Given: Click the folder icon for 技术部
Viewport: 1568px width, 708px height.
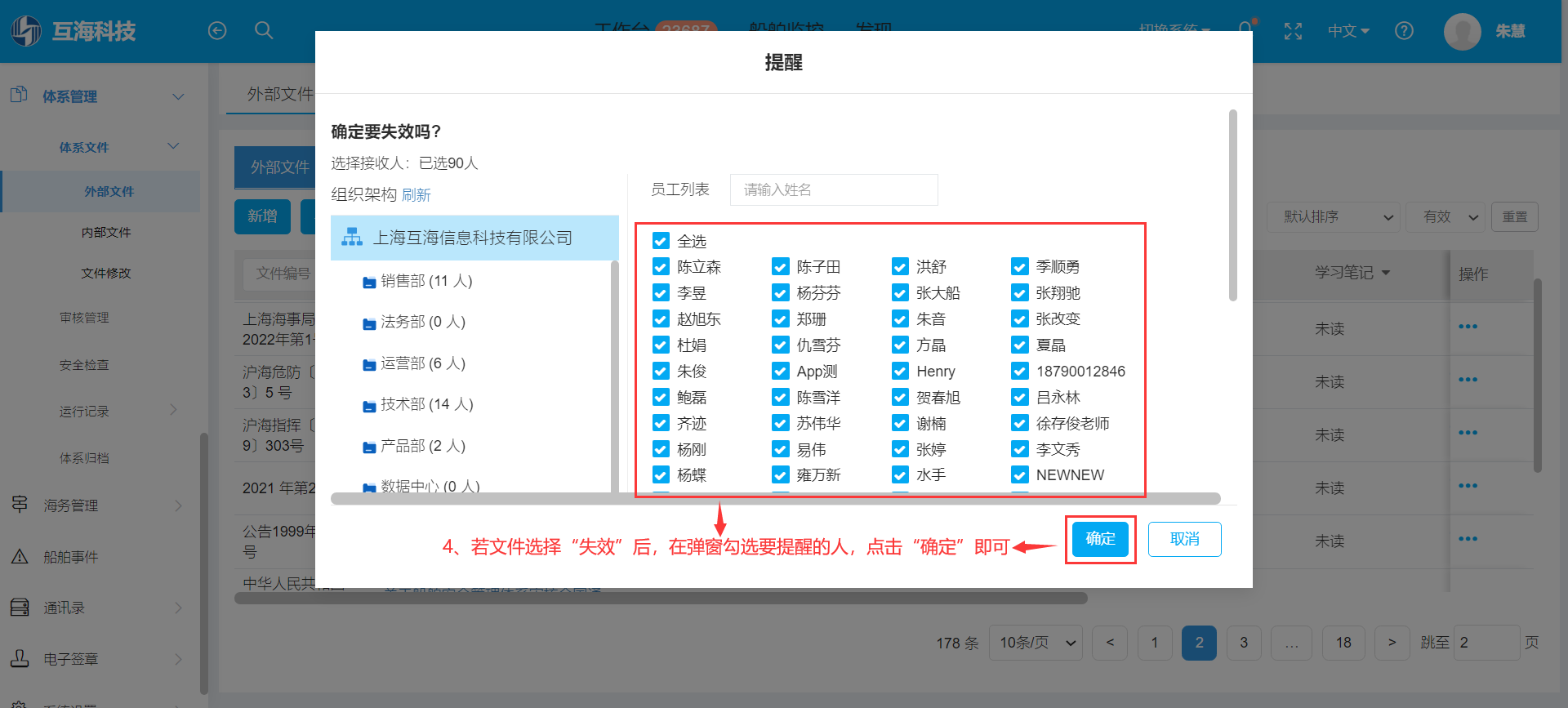Looking at the screenshot, I should coord(369,406).
